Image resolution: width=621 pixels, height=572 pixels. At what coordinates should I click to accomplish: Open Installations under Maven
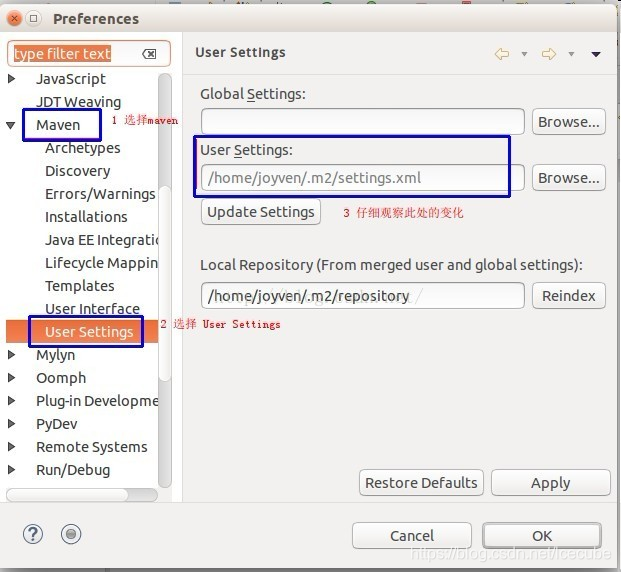86,217
